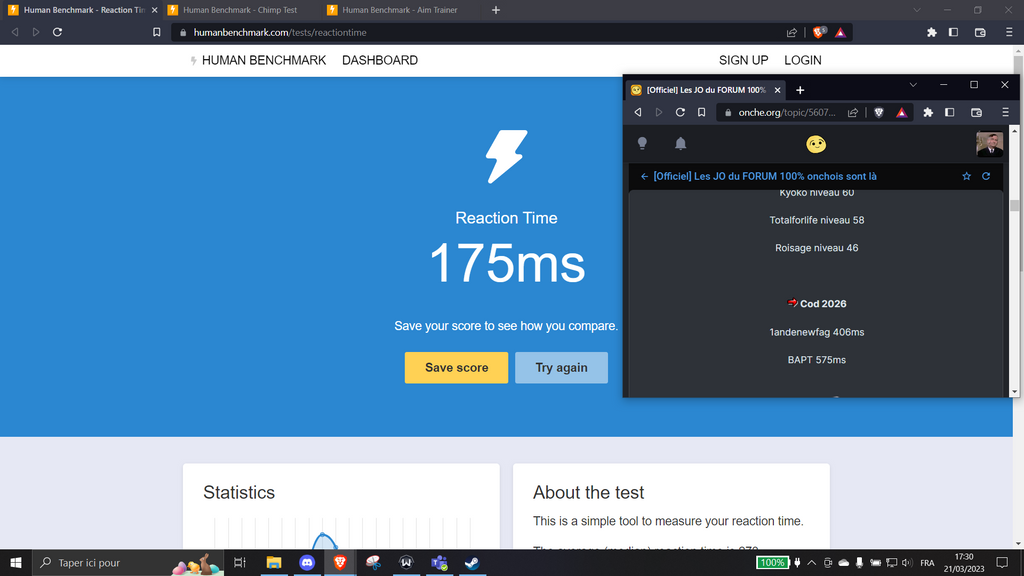Share the humanbenchmark.com page link
Screen dimensions: 1024x576
(792, 32)
